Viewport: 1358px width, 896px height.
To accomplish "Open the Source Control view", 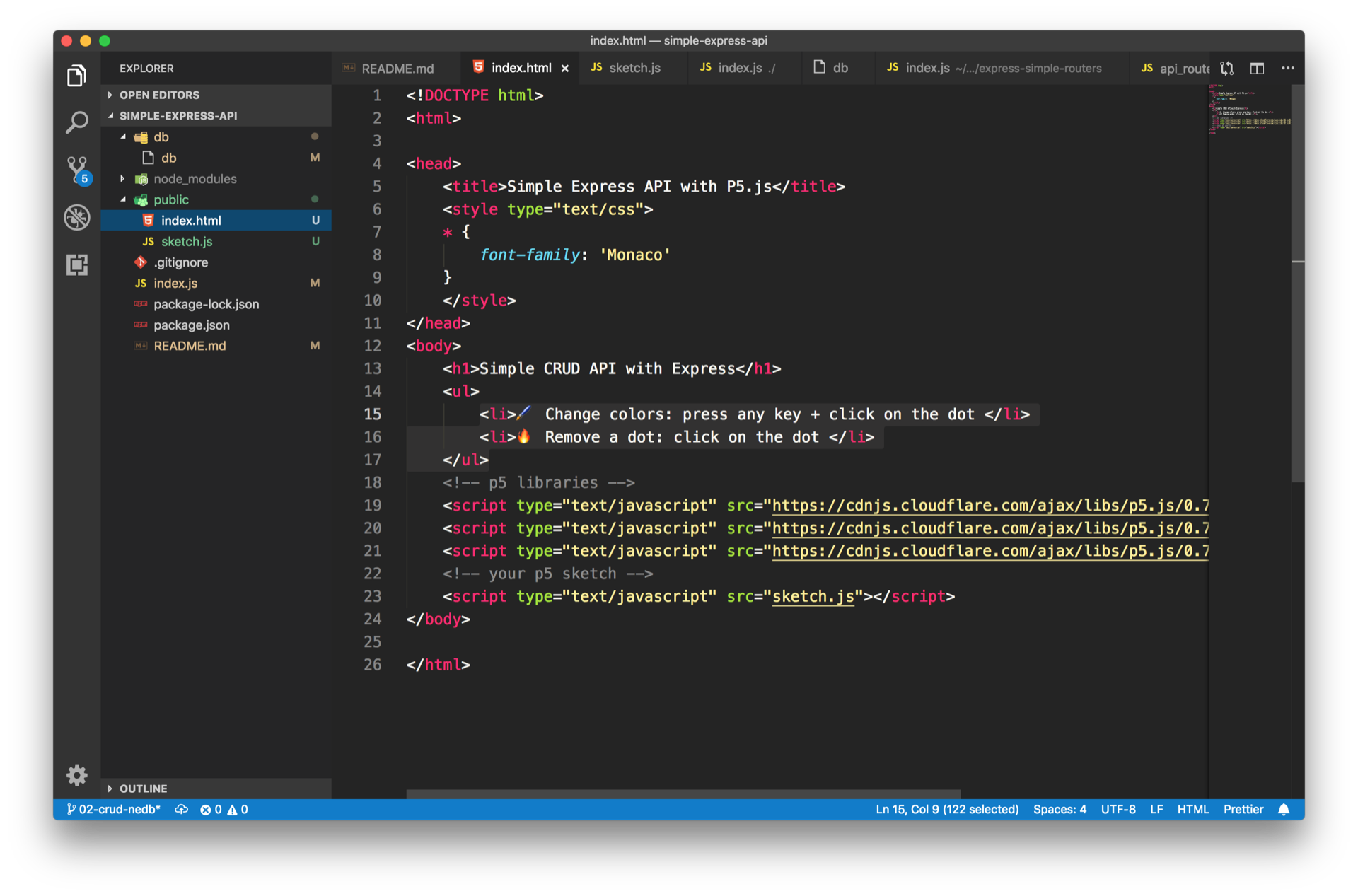I will point(76,169).
